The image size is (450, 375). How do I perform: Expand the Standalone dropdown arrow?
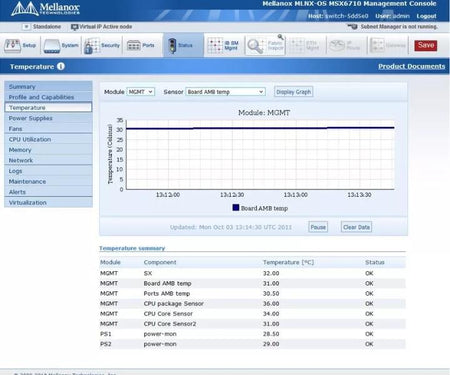[x=26, y=27]
